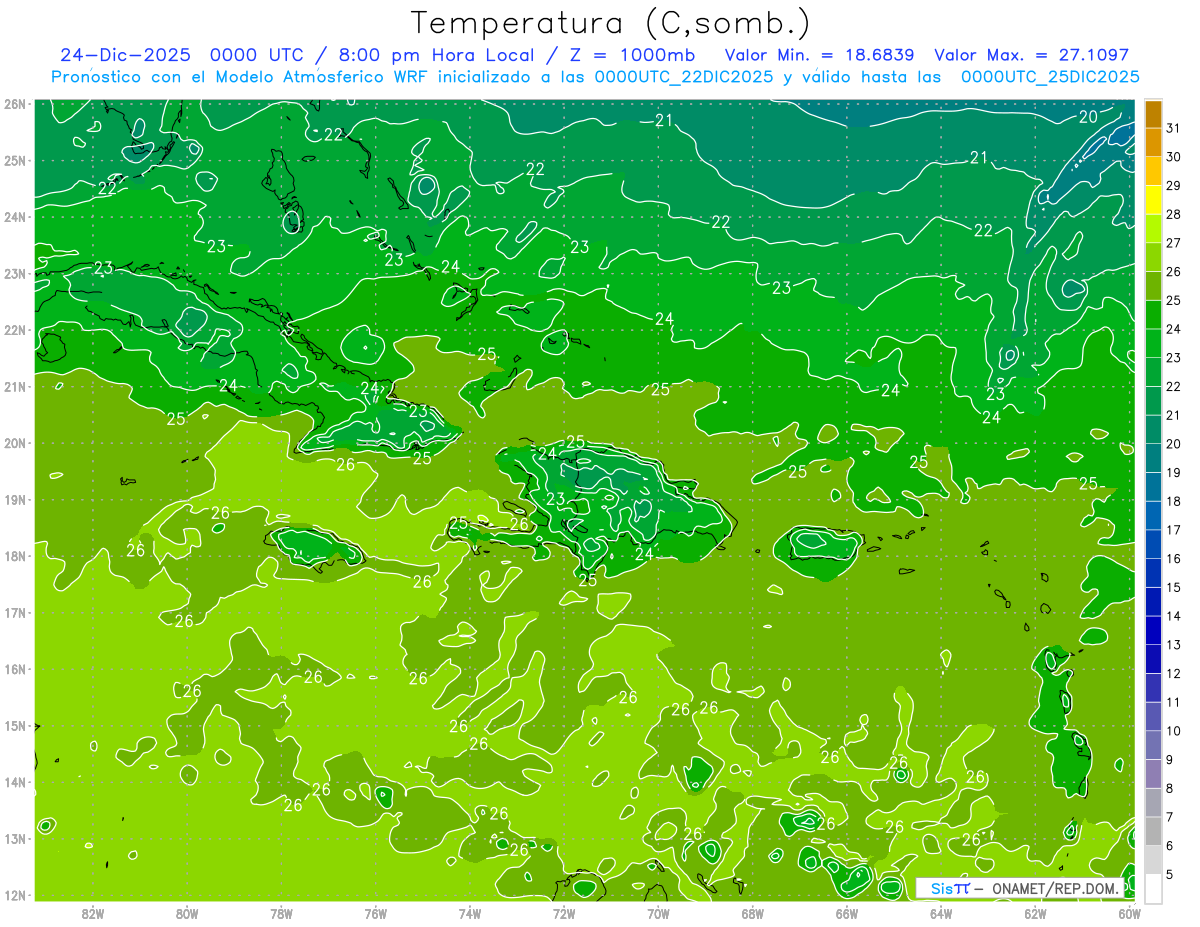Click the 'Valor Max. = 27.1097' text
This screenshot has height=927, width=1200.
coord(1031,55)
